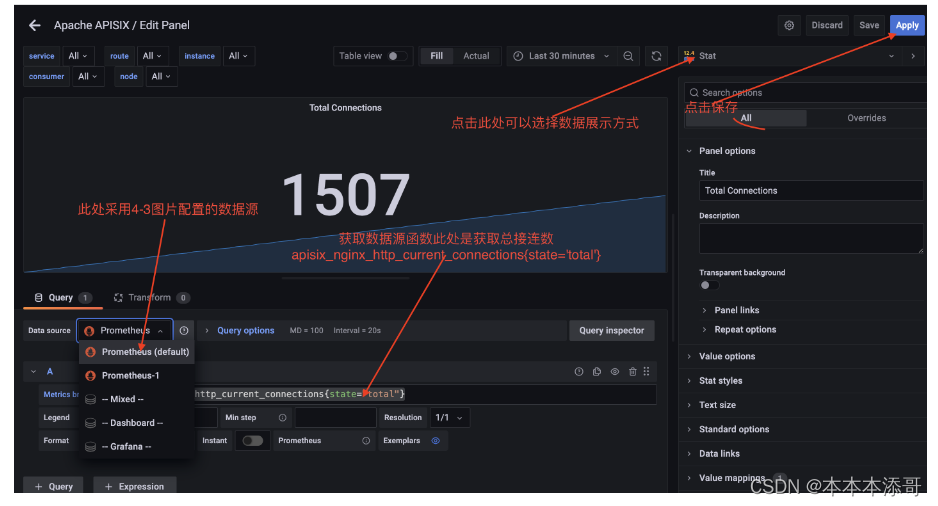Open the Query inspector
The height and width of the screenshot is (506, 938).
(611, 331)
